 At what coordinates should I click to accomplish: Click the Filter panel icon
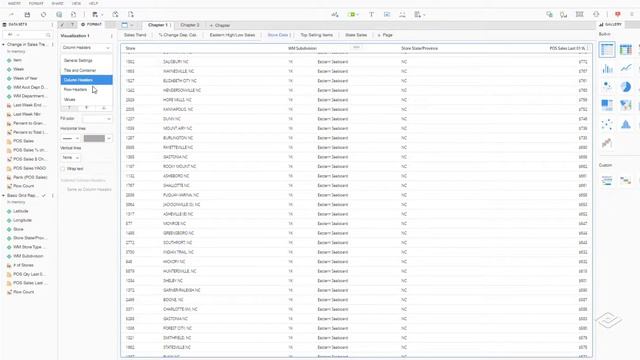point(72,25)
